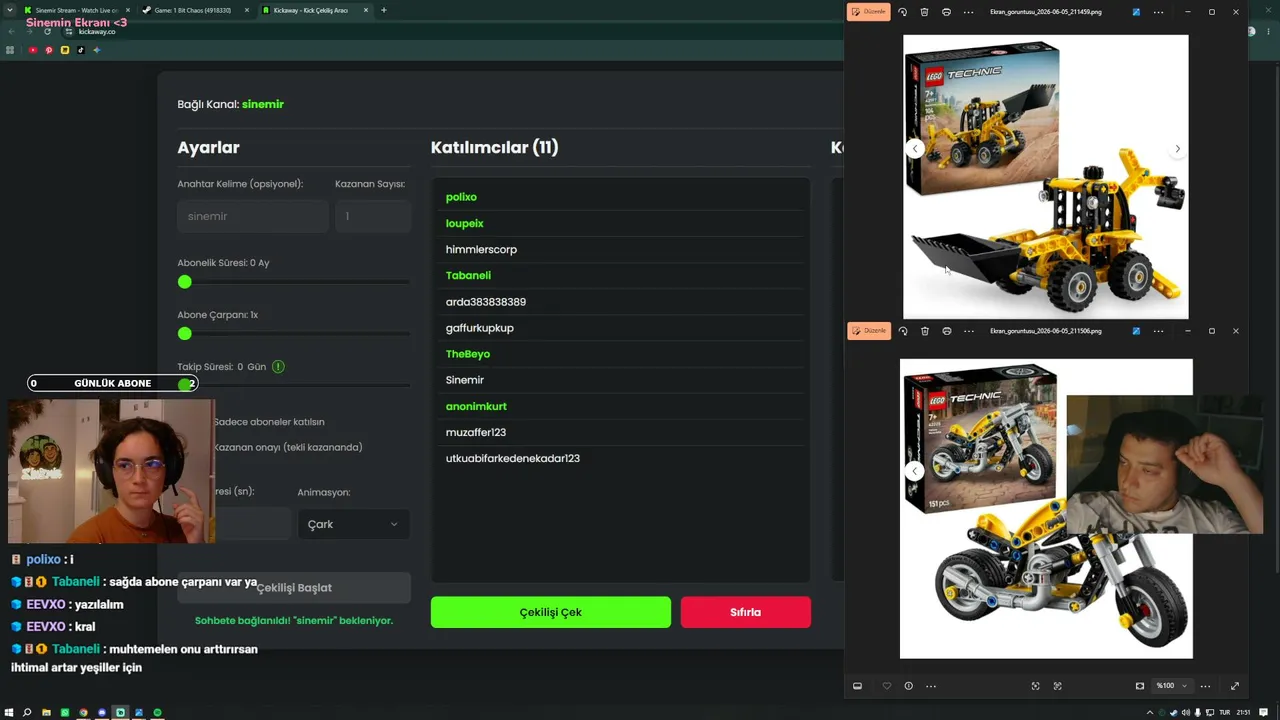
Task: Select participant arda383838389
Action: click(x=486, y=302)
